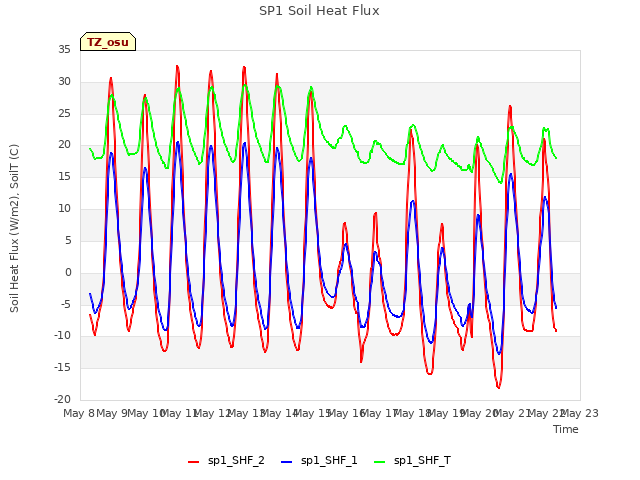The width and height of the screenshot is (640, 480).
Task: Click the 0 y-axis tick label
Action: click(x=68, y=272)
